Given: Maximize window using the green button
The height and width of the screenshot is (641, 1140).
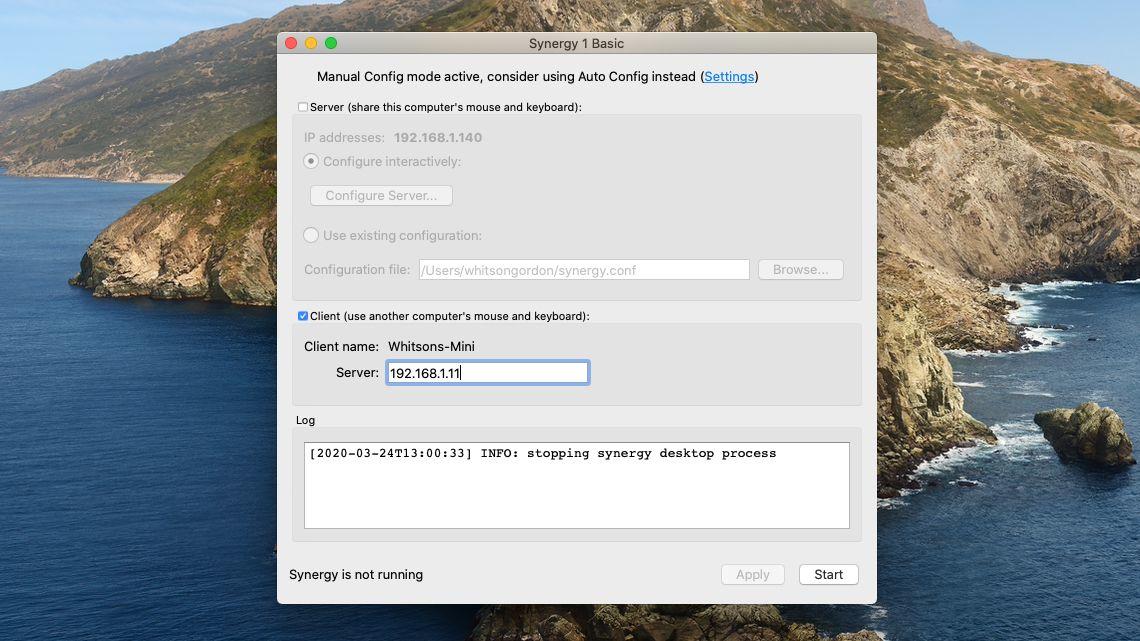Looking at the screenshot, I should point(331,43).
